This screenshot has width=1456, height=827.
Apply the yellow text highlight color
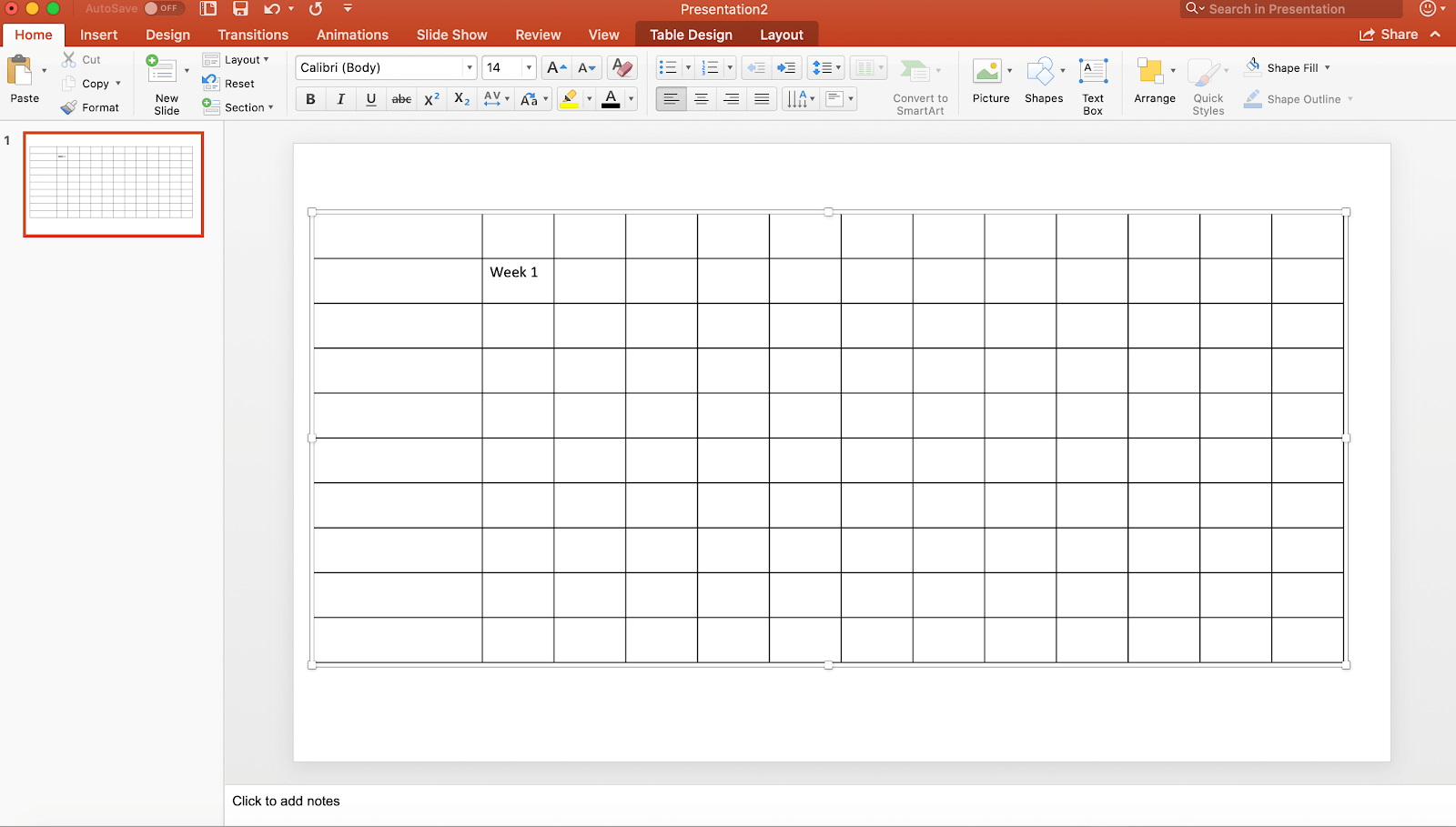(570, 99)
